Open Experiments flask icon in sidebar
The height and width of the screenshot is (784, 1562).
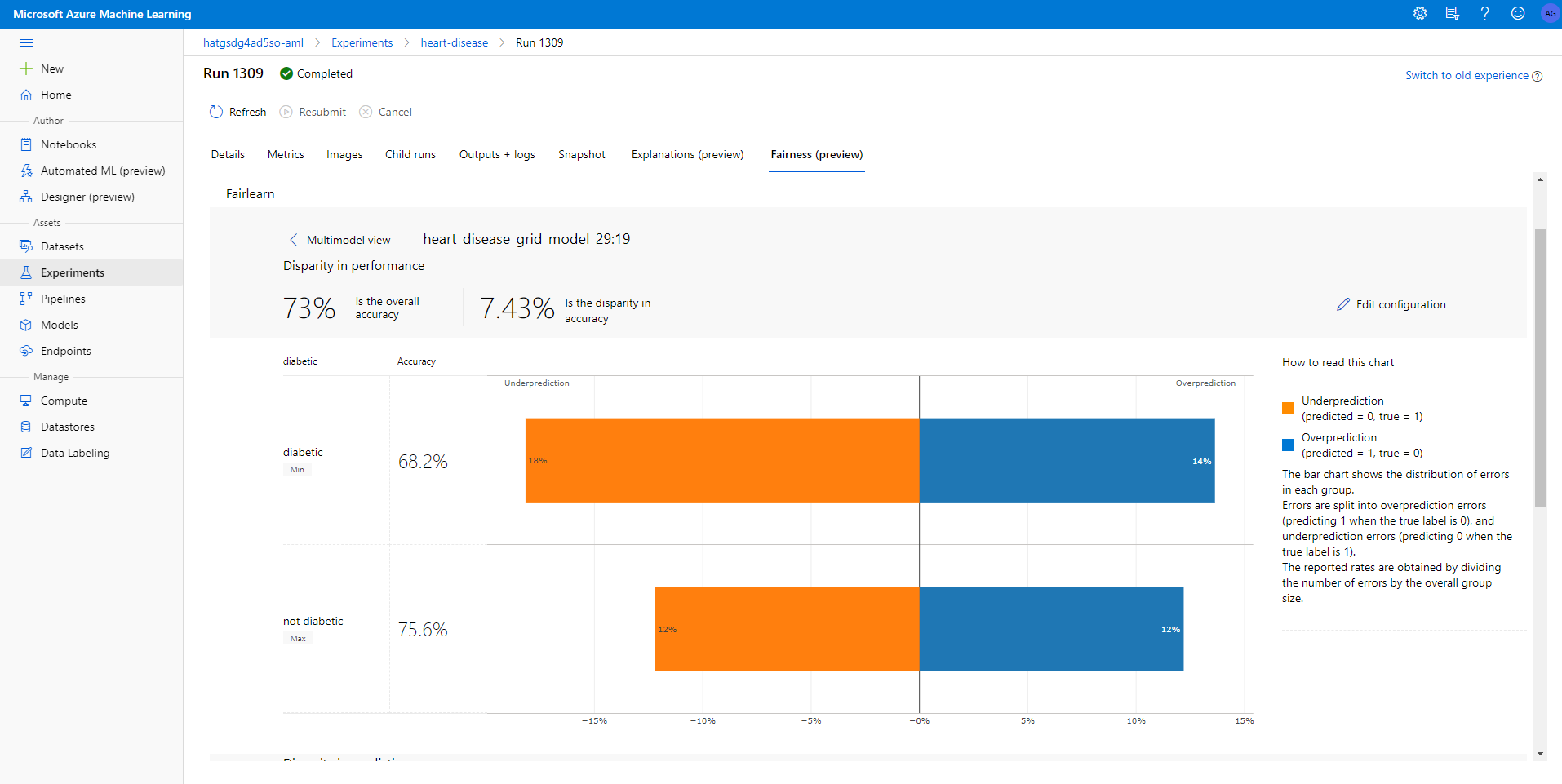click(26, 272)
